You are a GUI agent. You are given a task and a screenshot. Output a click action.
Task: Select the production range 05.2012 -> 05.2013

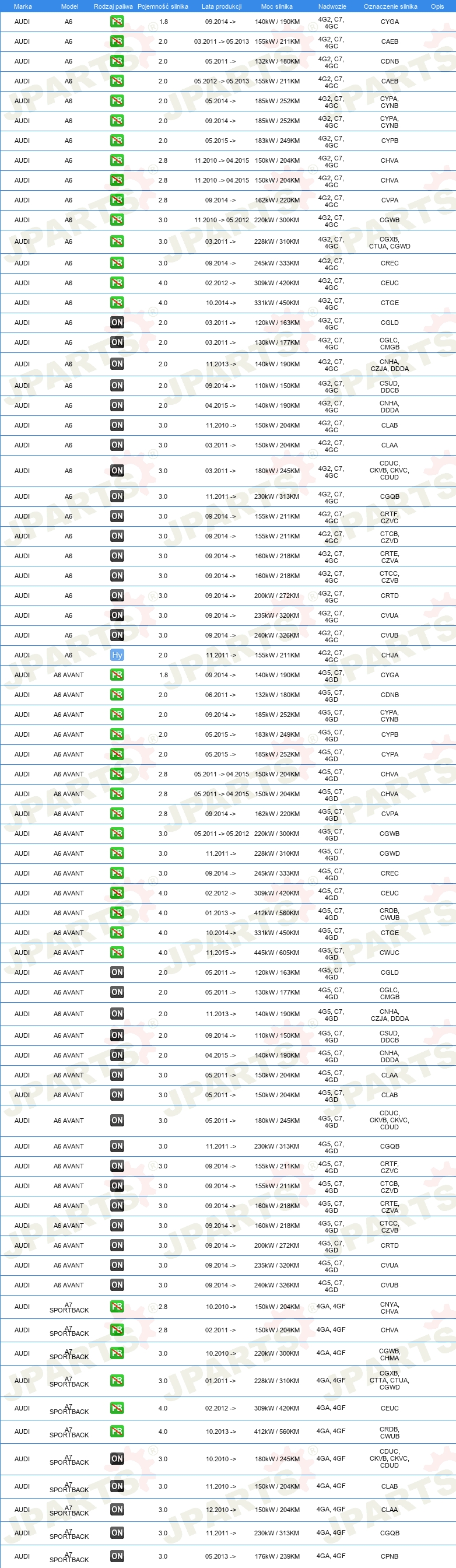[x=222, y=81]
